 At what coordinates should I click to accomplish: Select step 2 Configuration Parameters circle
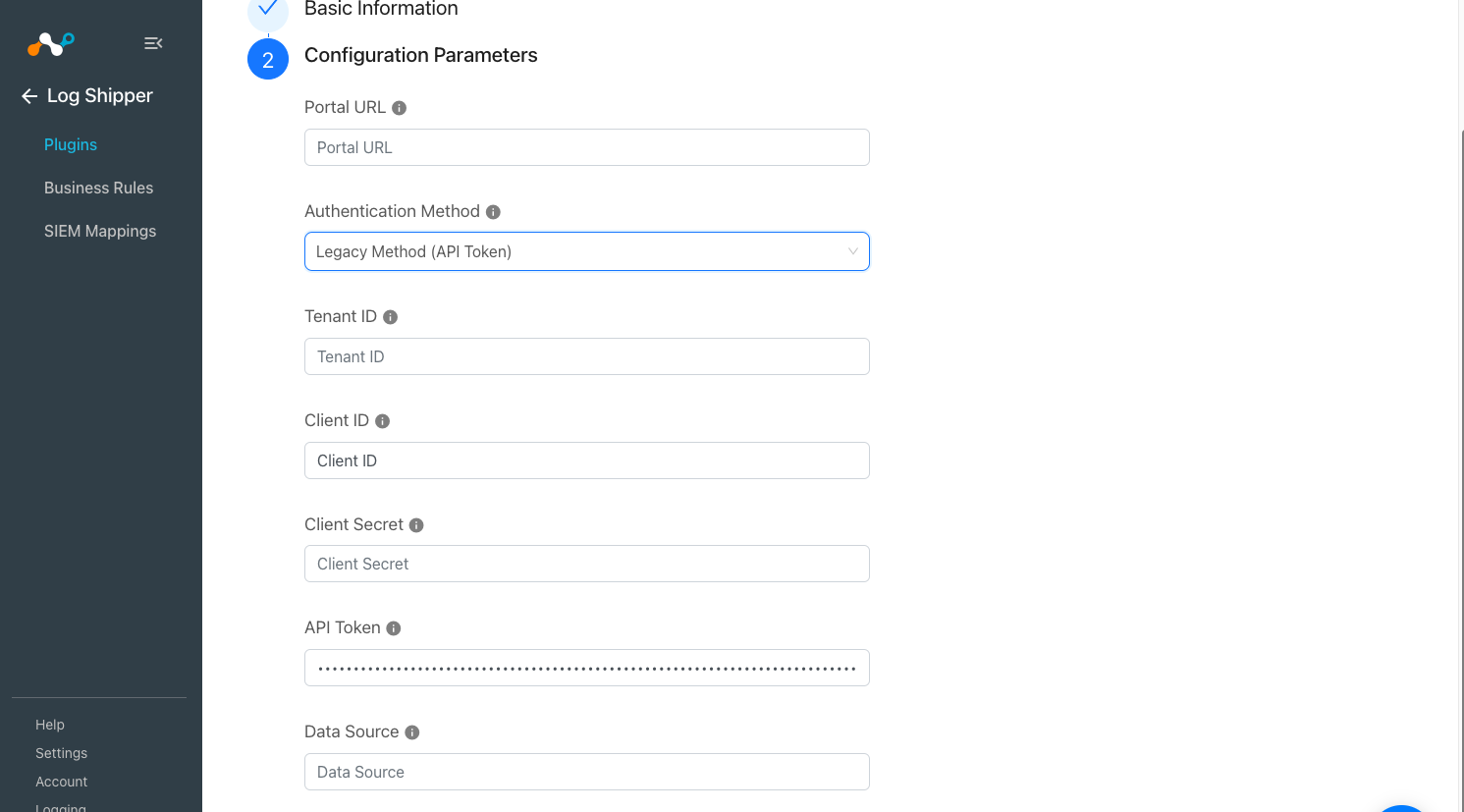(x=268, y=59)
